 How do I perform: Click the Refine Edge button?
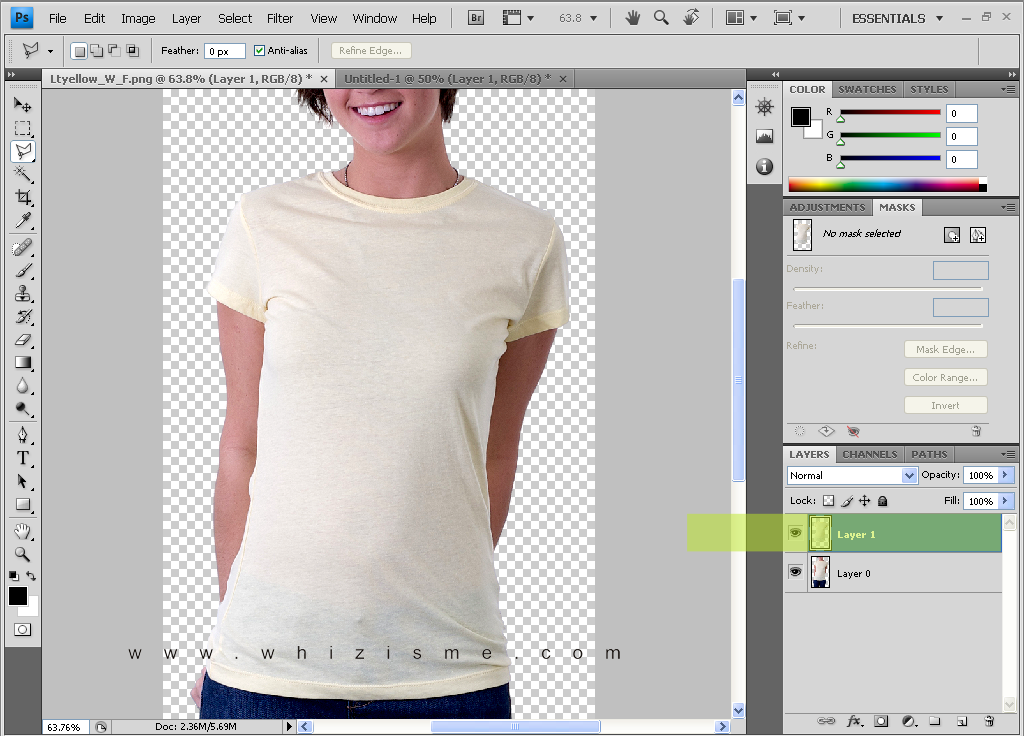[x=371, y=51]
